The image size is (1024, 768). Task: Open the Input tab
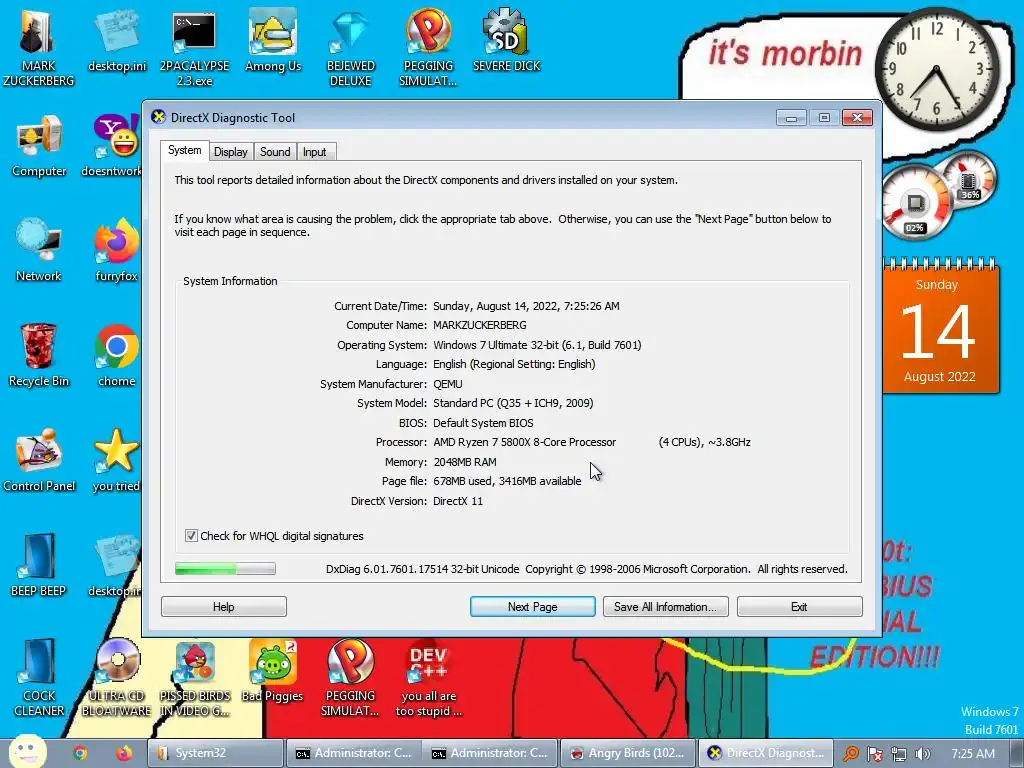click(x=315, y=152)
